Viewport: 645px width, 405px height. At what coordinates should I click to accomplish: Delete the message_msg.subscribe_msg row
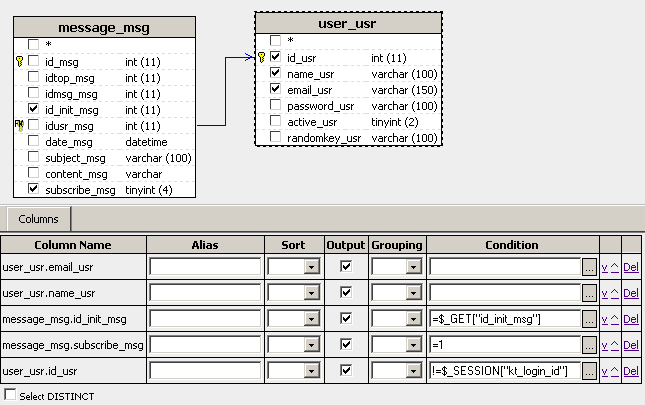(630, 345)
